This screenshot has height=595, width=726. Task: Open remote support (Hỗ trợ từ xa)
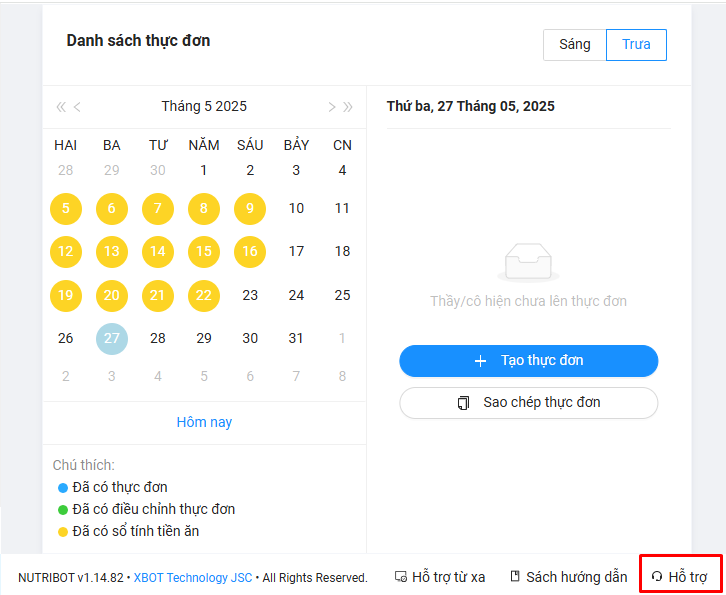(x=440, y=577)
